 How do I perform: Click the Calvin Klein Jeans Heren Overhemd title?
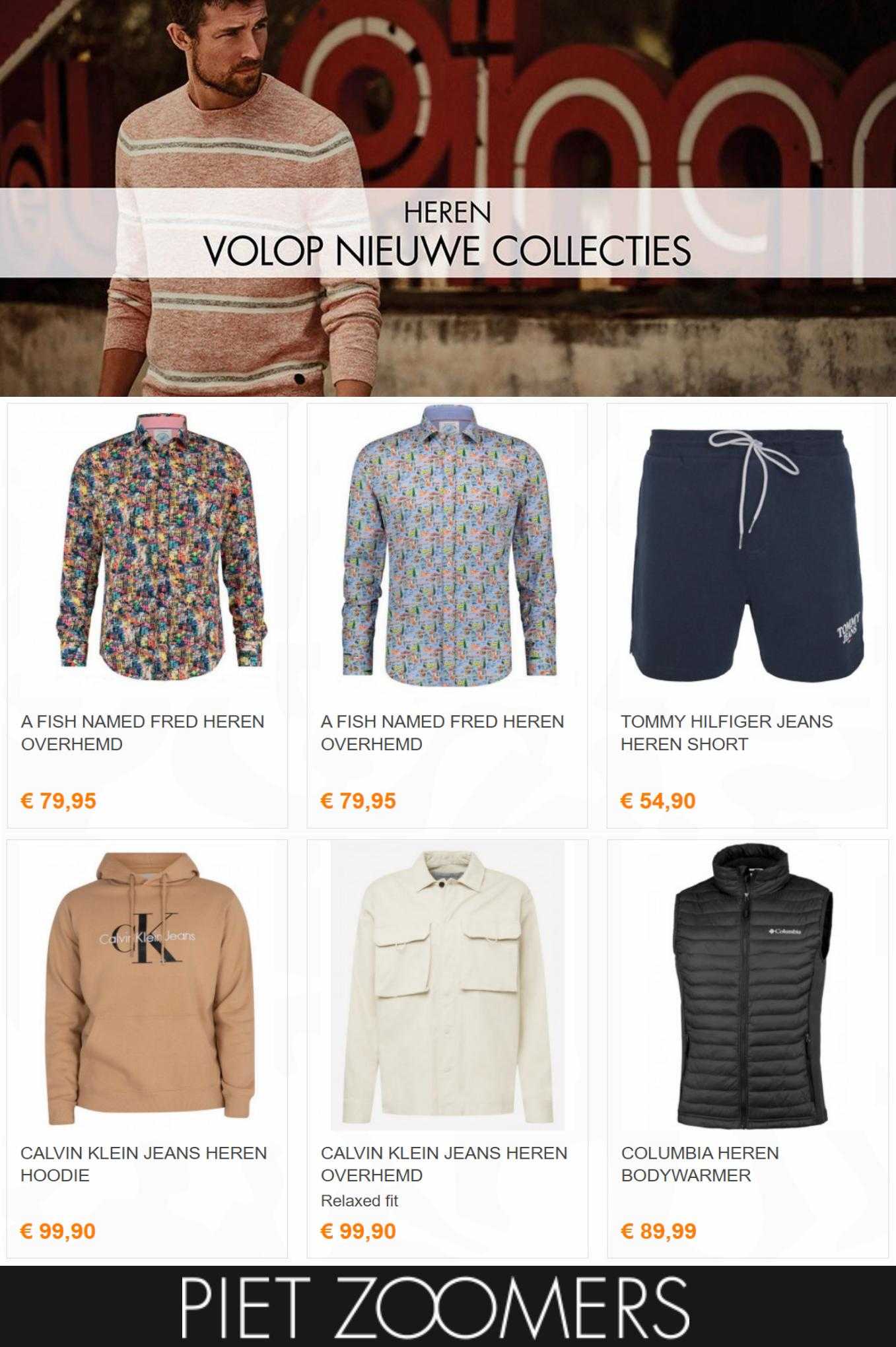coord(444,1164)
